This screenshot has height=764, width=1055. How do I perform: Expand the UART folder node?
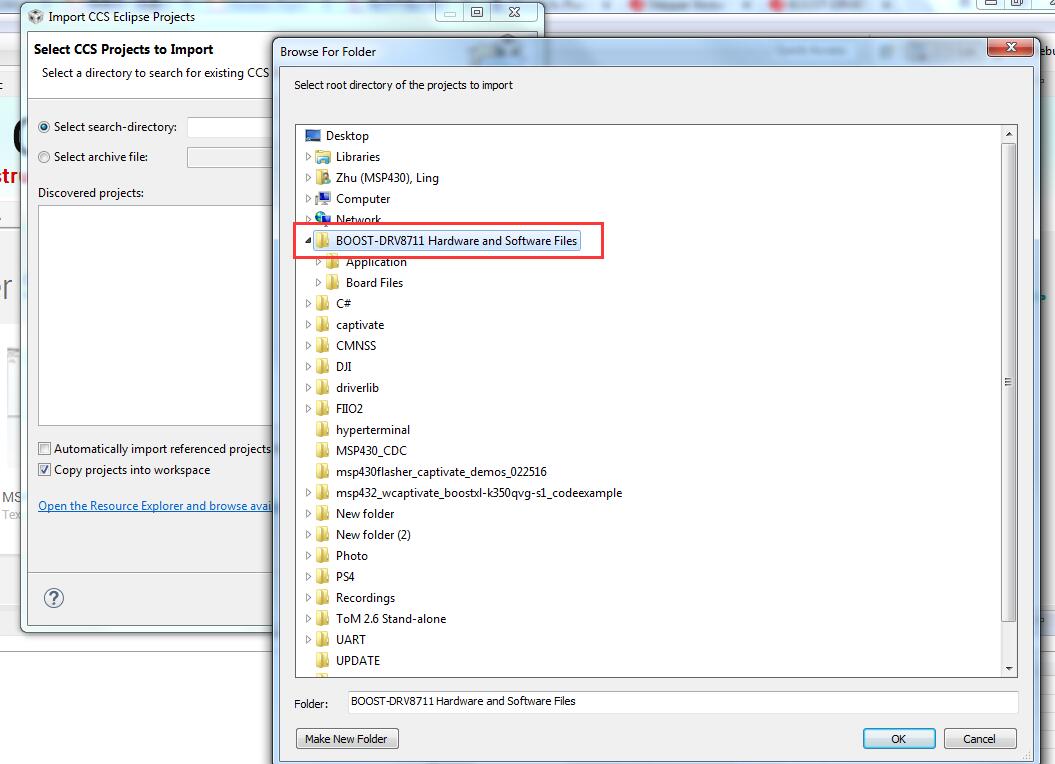pos(308,639)
